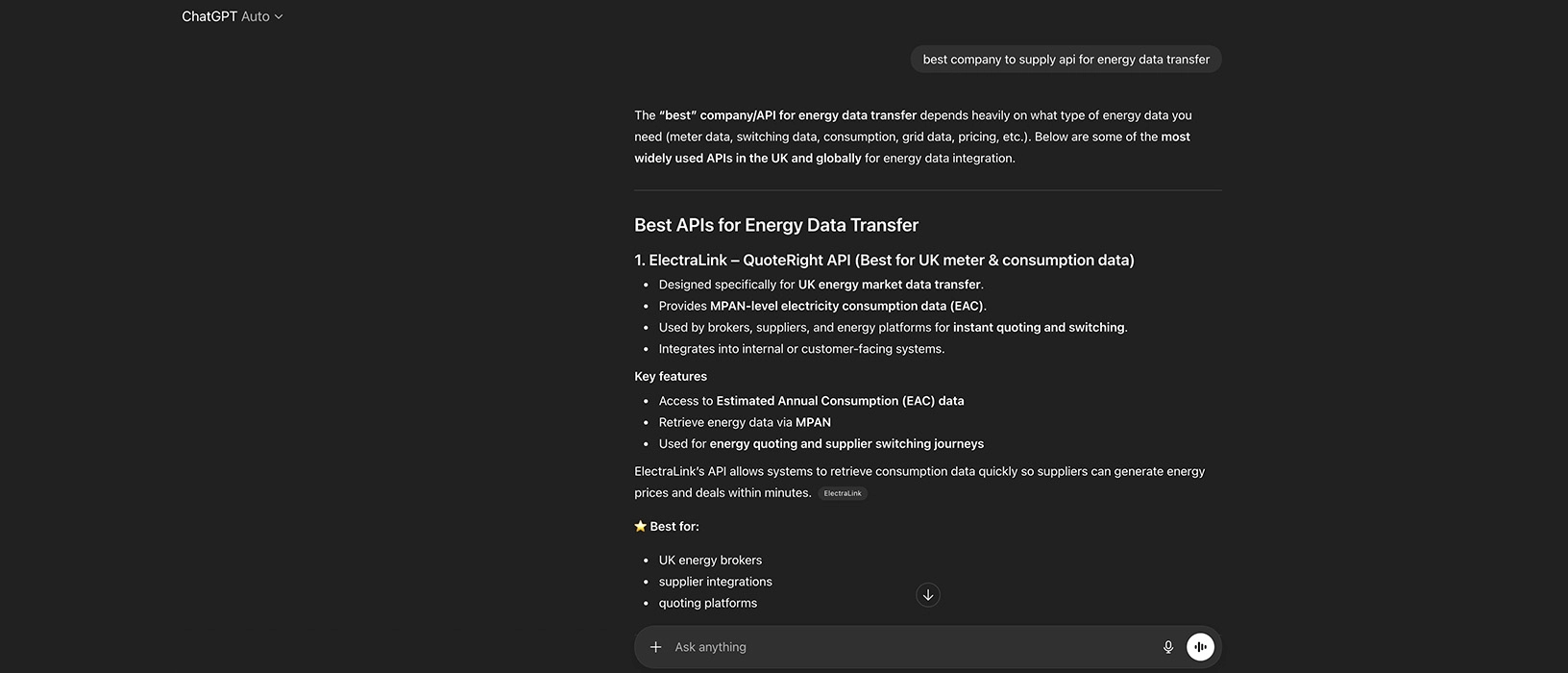Image resolution: width=1568 pixels, height=673 pixels.
Task: Click the scroll-to-bottom arrow button
Action: (928, 595)
